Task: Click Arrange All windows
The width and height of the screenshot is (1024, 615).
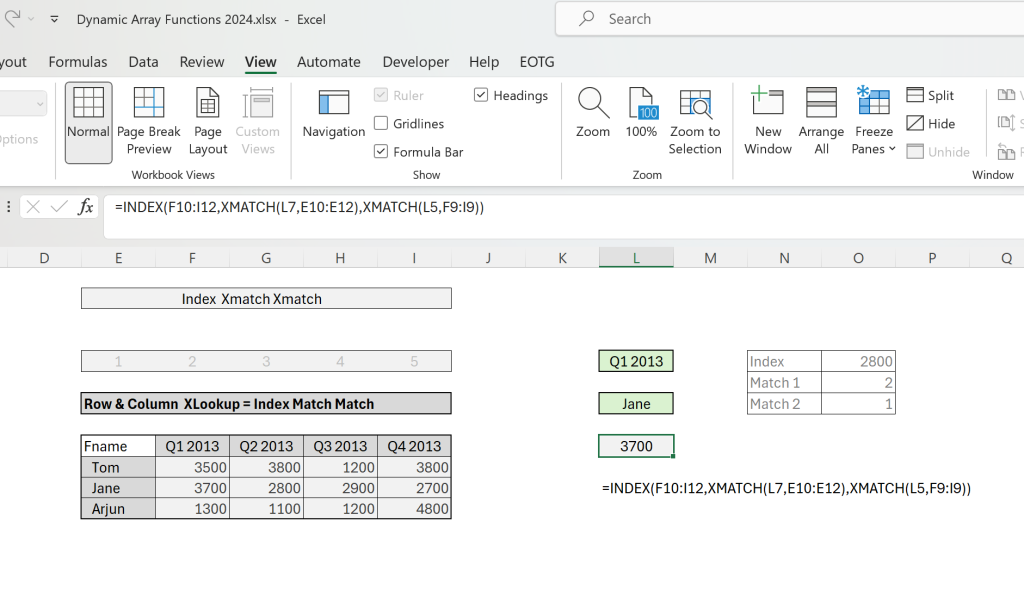Action: click(x=822, y=122)
